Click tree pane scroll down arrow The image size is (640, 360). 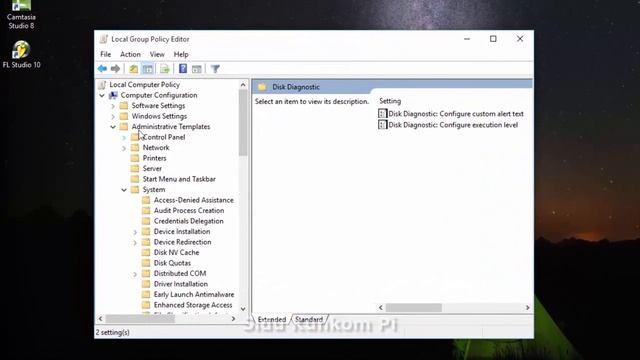coord(243,309)
